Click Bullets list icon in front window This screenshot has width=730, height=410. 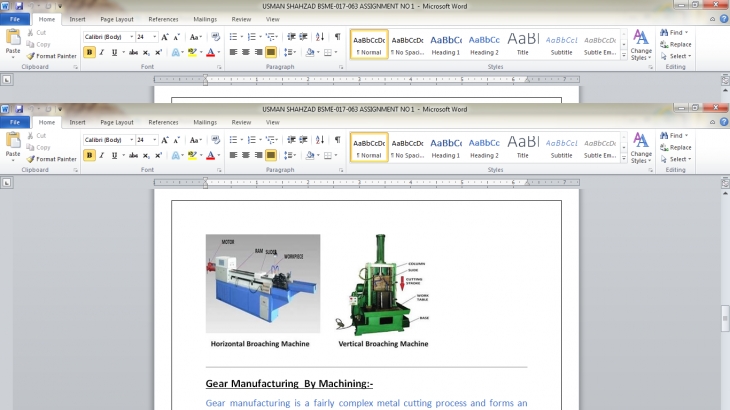point(233,140)
